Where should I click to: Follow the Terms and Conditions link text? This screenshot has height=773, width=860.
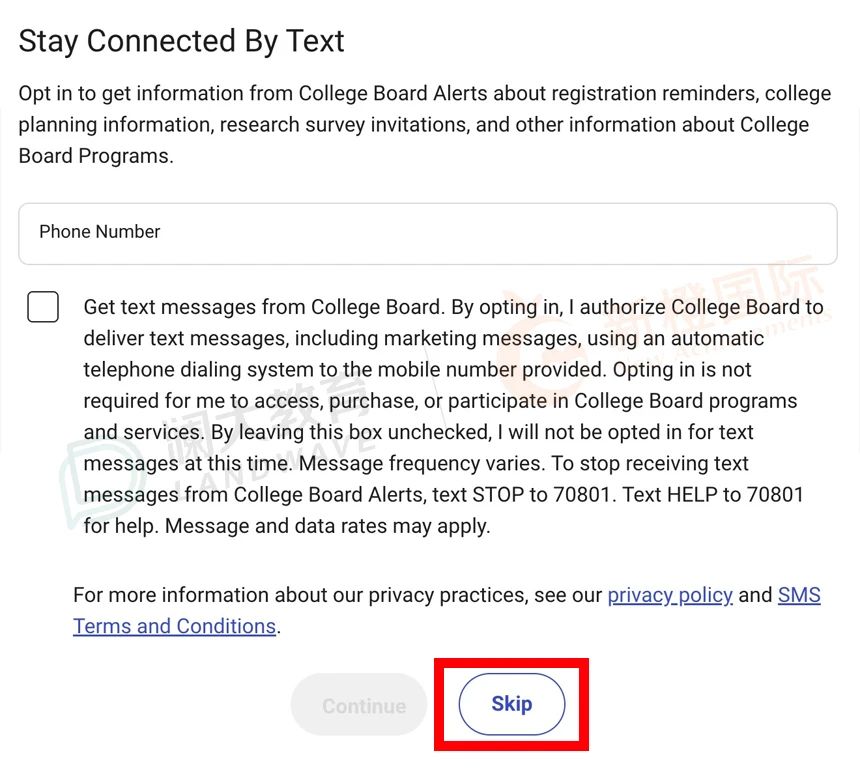(174, 627)
